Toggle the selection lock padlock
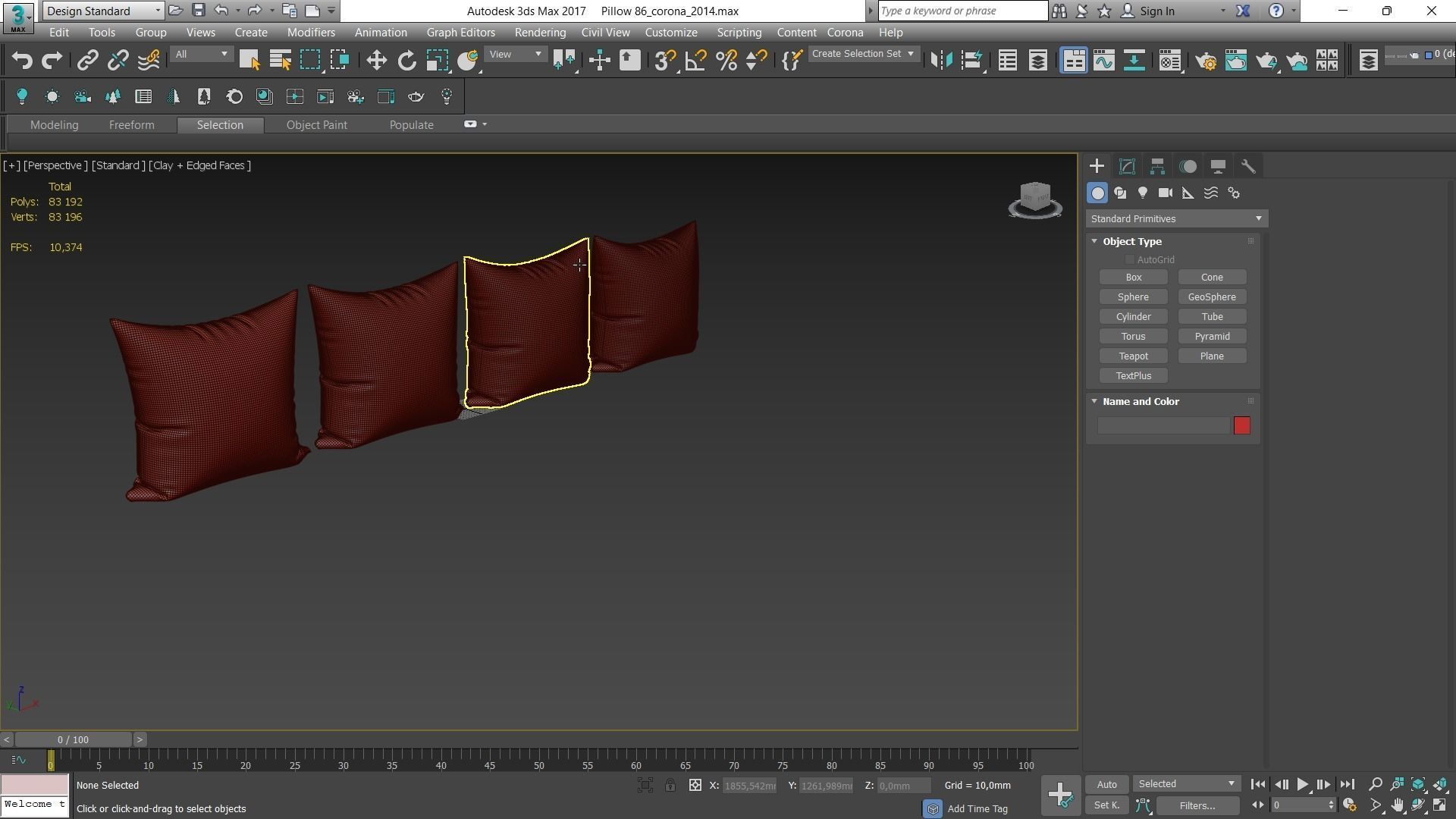 pos(670,786)
